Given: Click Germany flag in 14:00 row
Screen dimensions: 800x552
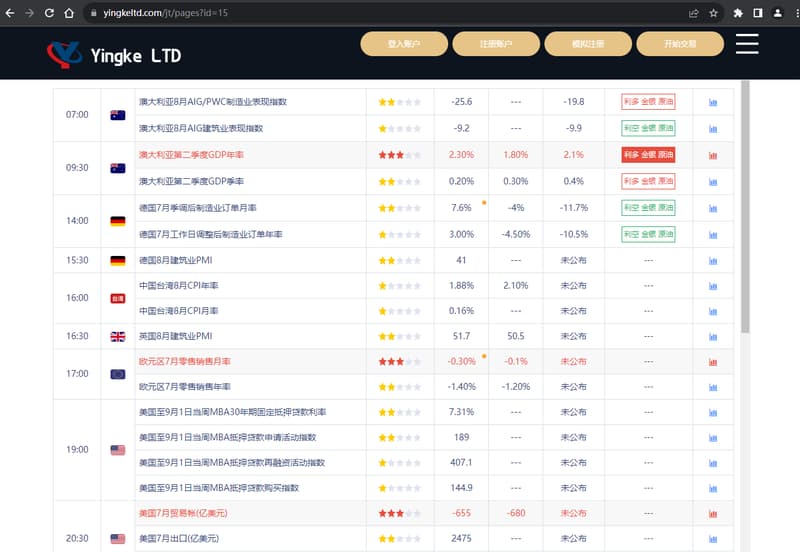Looking at the screenshot, I should (x=118, y=221).
